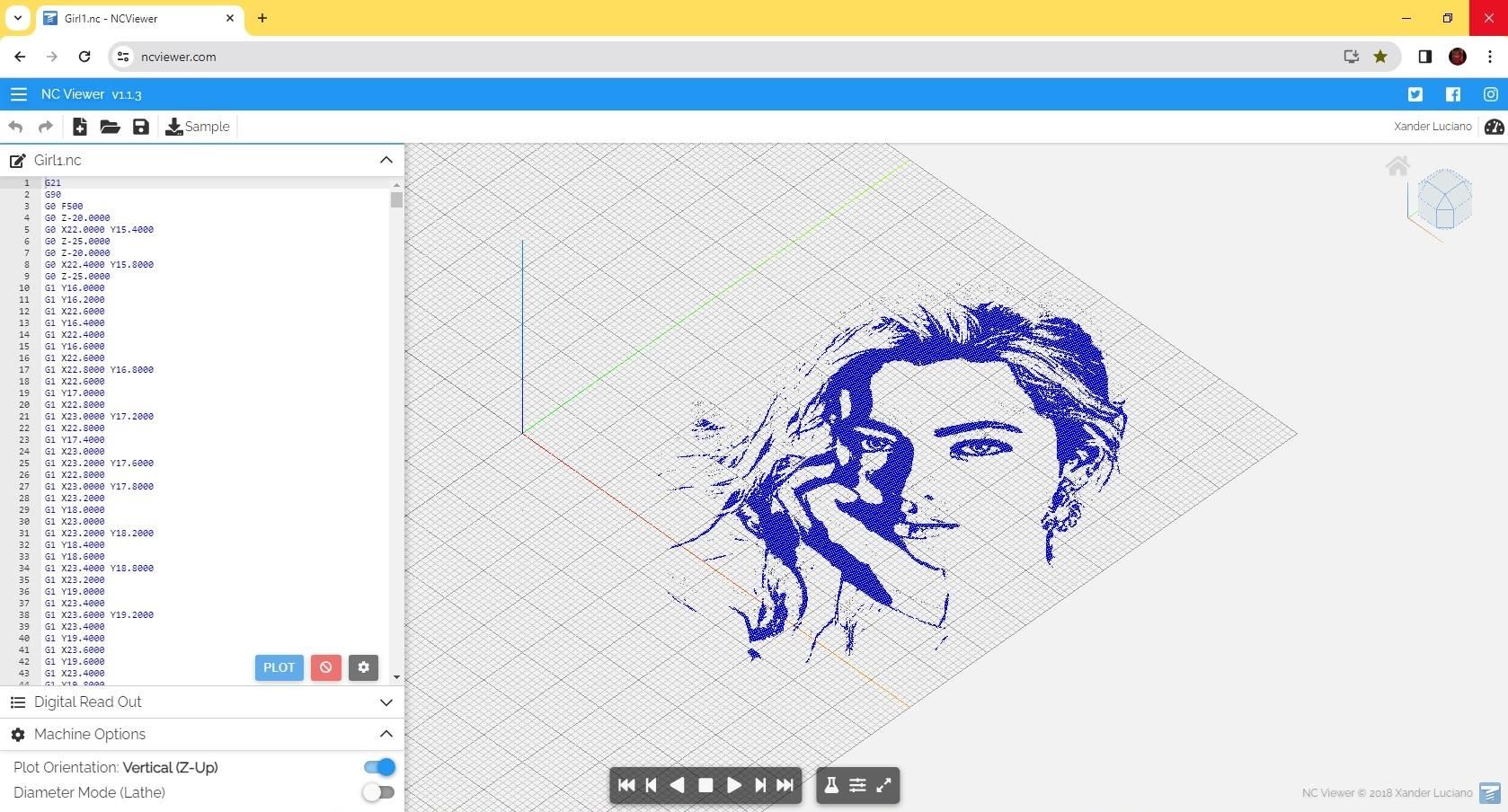Viewport: 1508px width, 812px height.
Task: Open the tab search dropdown arrow
Action: pyautogui.click(x=17, y=18)
